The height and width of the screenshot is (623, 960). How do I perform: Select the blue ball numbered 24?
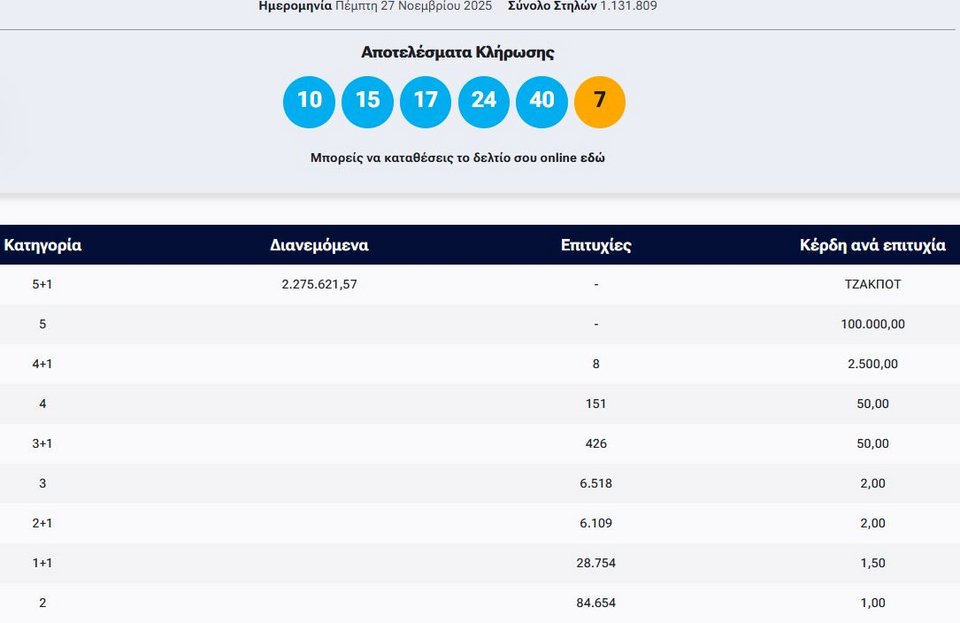click(483, 102)
